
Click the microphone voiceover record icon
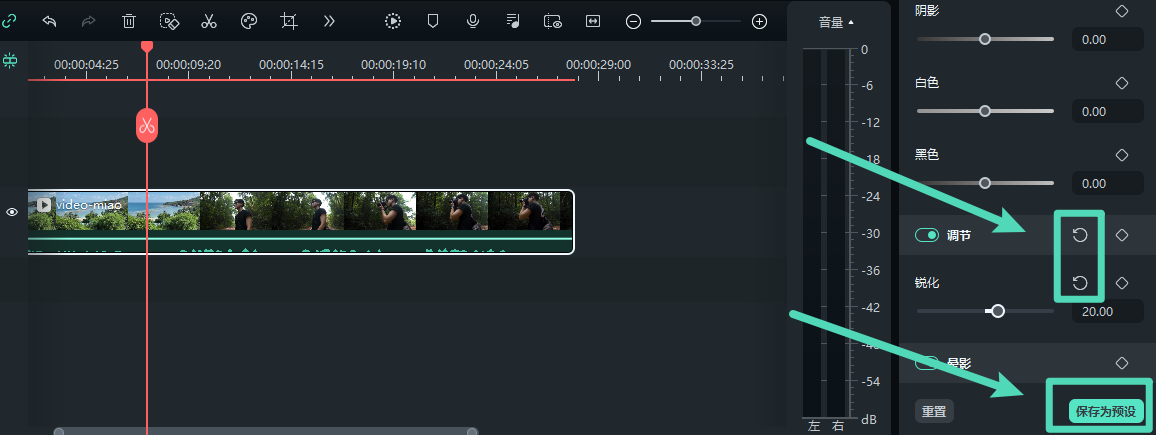coord(472,21)
